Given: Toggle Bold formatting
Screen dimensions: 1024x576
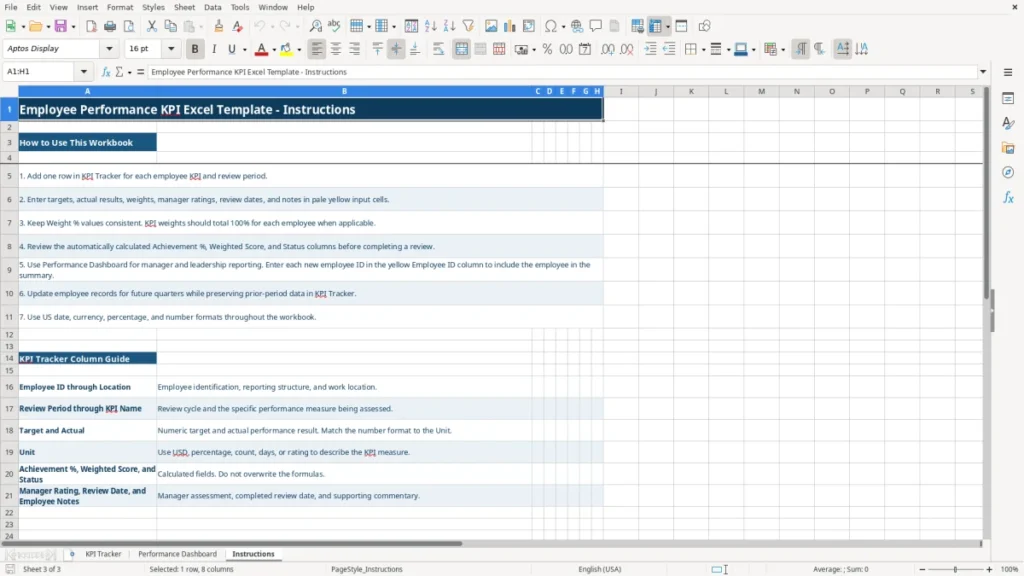Looking at the screenshot, I should click(195, 49).
